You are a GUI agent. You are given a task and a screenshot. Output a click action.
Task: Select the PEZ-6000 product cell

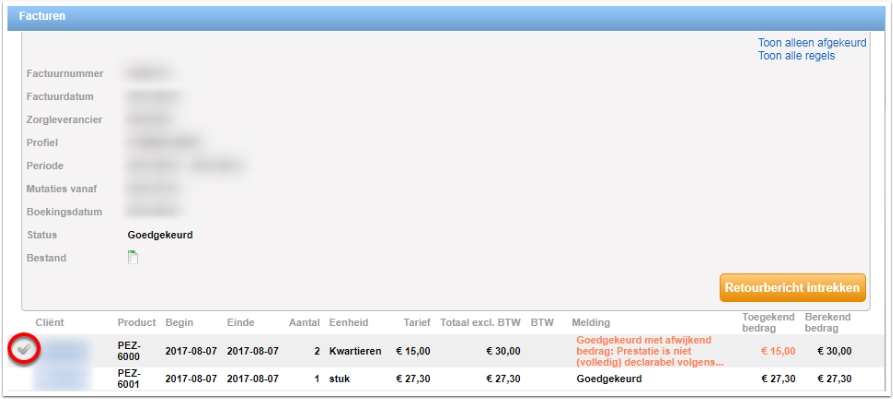[129, 351]
